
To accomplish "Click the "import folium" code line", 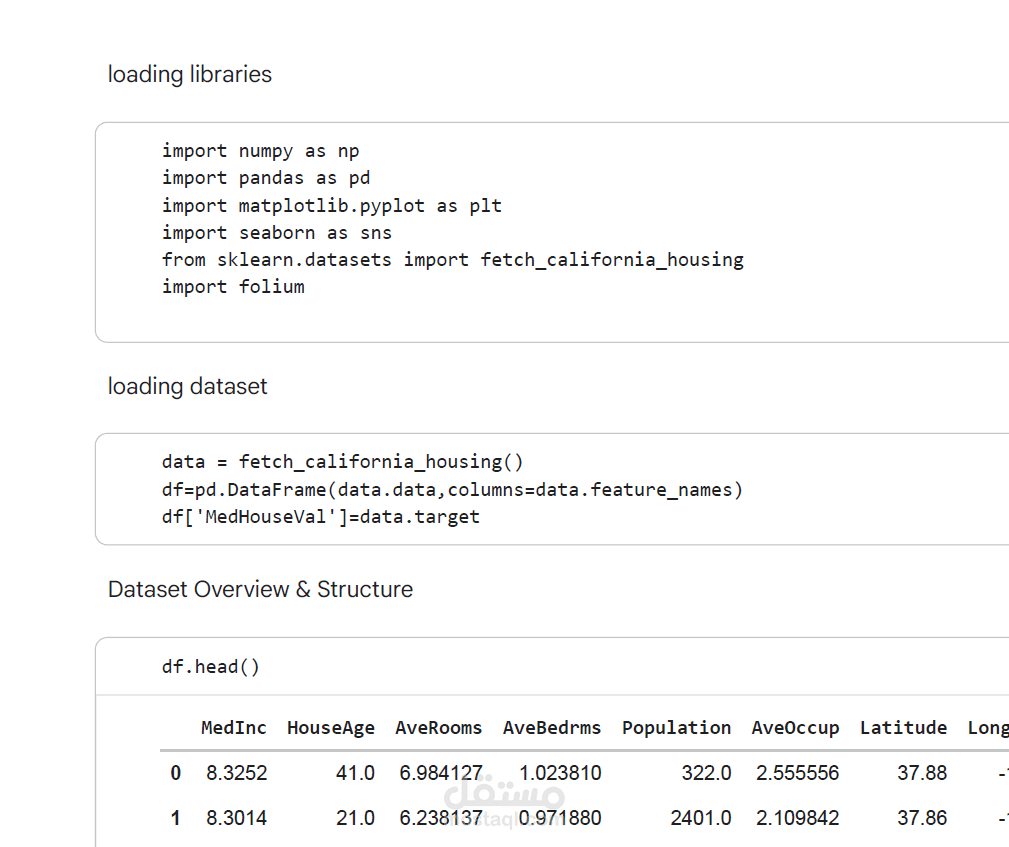I will tap(233, 286).
